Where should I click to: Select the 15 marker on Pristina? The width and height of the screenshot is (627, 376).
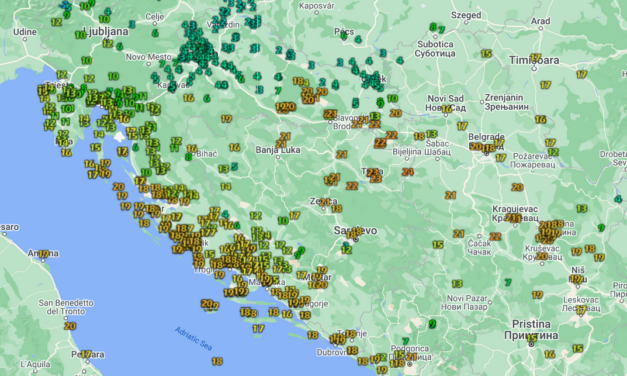531,339
